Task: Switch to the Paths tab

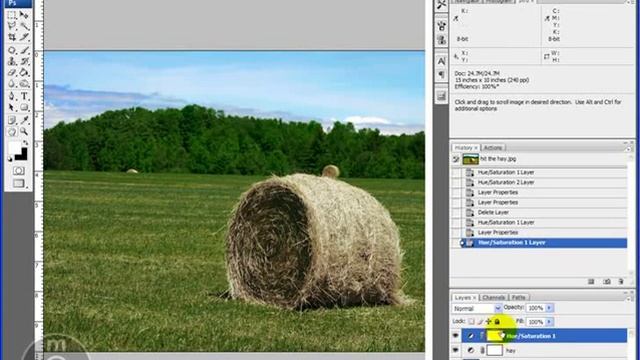Action: (519, 298)
